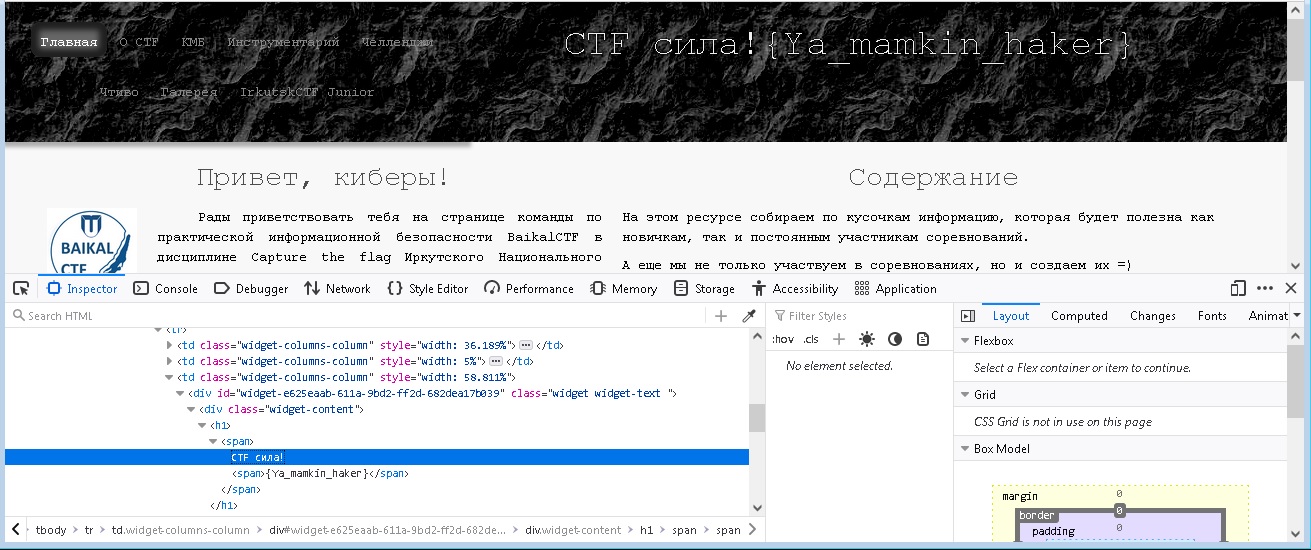1311x550 pixels.
Task: Open the Style Editor tab
Action: point(427,288)
